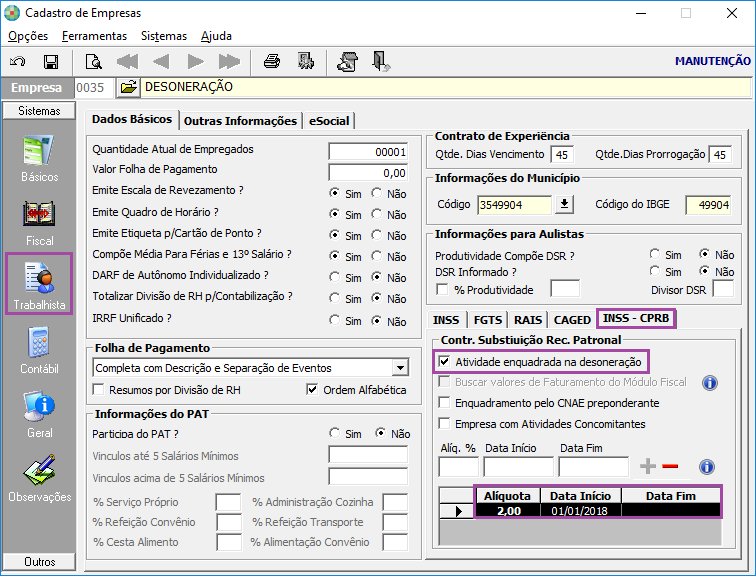Screen dimensions: 756x576
Task: Toggle Ordem Alfabética checkbox
Action: (x=312, y=389)
